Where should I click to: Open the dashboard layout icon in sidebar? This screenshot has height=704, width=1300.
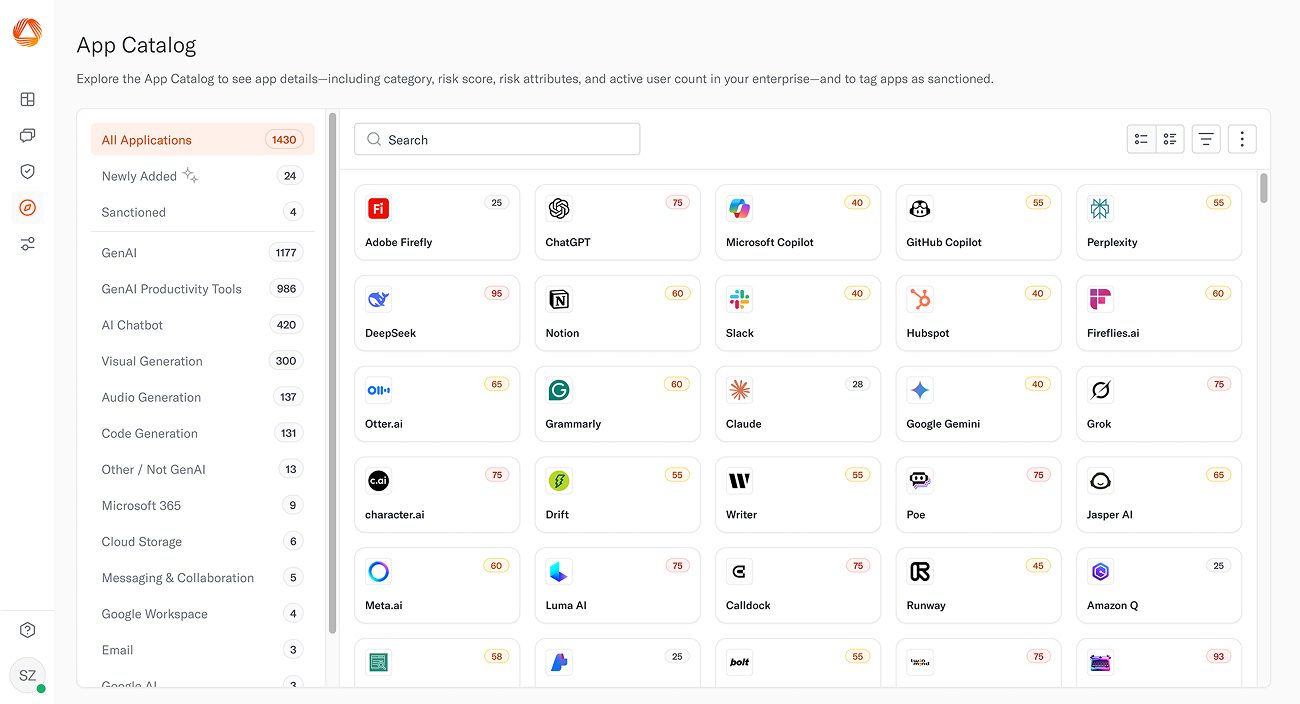point(28,99)
